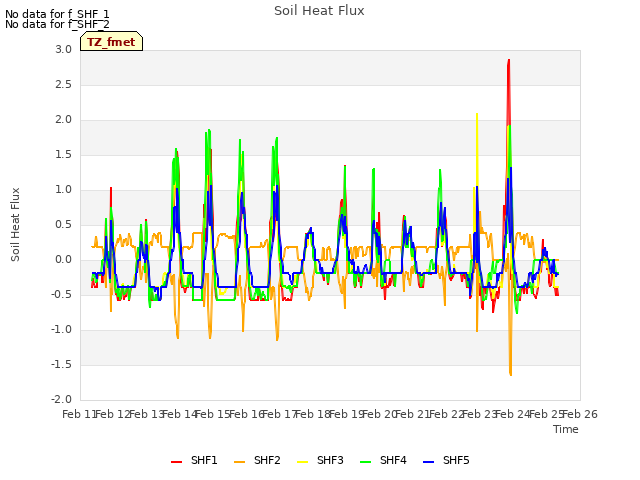Click the orange SHF2 lowest dip near -1.6

(511, 373)
